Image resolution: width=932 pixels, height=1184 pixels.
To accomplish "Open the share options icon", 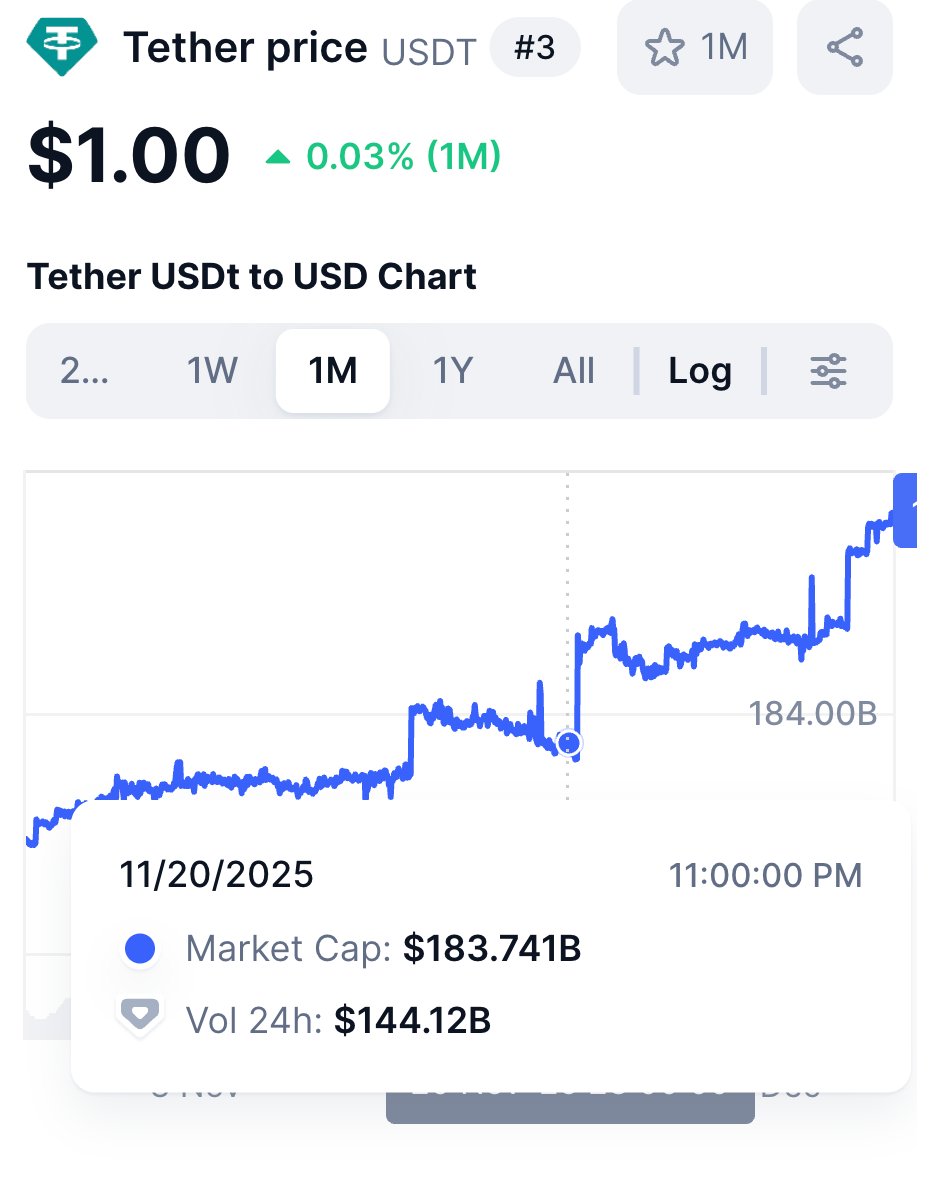I will [845, 47].
